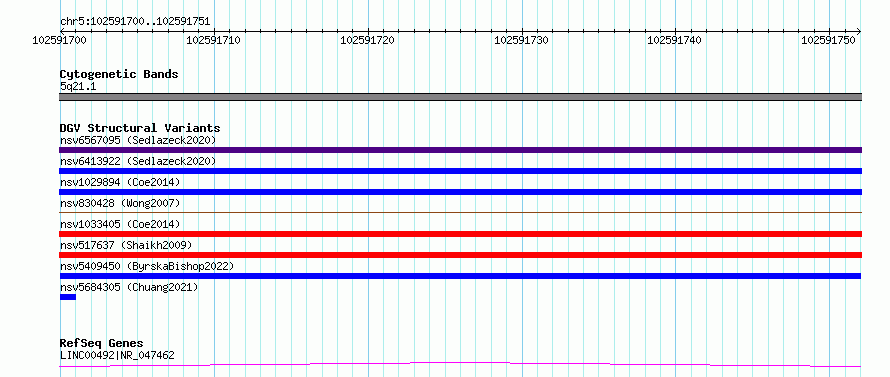Click ruler position 102591740
This screenshot has width=890, height=377.
(675, 40)
